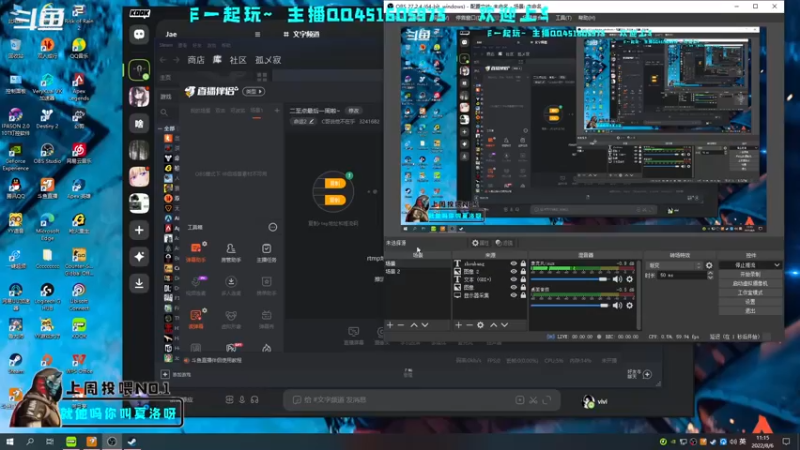
Task: Click the KOOK home chat bubble icon
Action: [139, 35]
